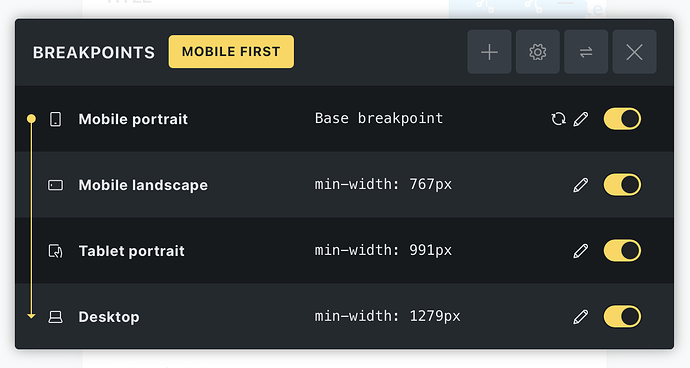Click the Base breakpoint text
The width and height of the screenshot is (690, 368).
click(x=379, y=118)
